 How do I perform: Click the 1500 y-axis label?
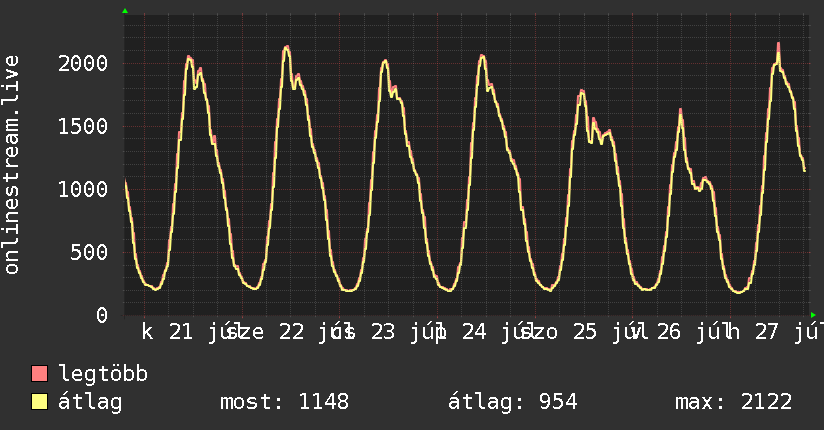[x=83, y=127]
